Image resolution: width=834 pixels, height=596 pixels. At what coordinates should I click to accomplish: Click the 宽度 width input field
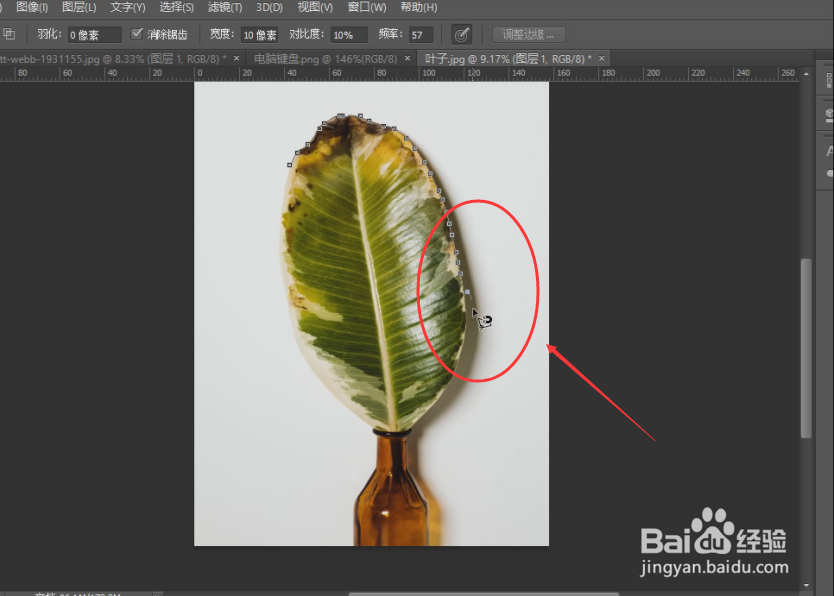click(260, 35)
